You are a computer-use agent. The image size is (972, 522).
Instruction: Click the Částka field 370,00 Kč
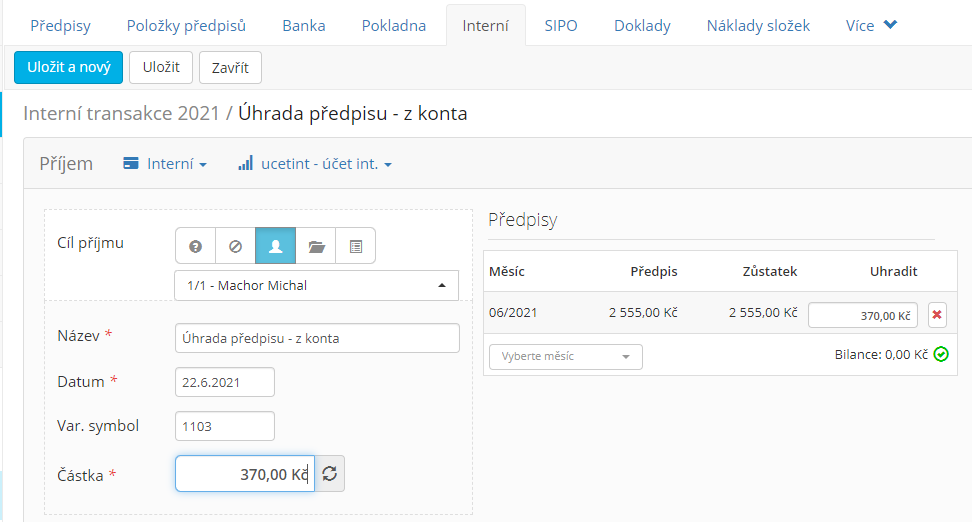pyautogui.click(x=245, y=474)
